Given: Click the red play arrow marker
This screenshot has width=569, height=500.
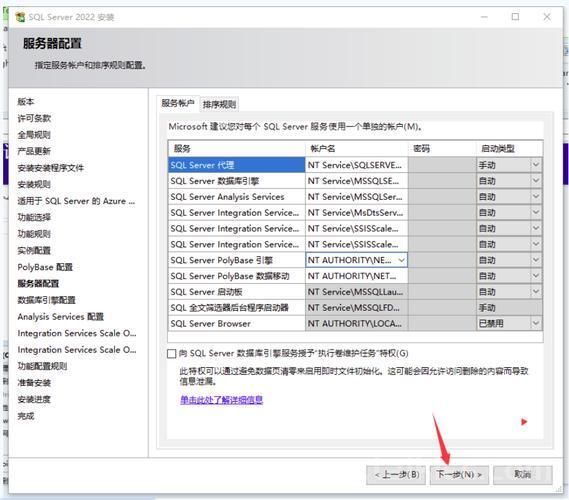Looking at the screenshot, I should tap(524, 422).
